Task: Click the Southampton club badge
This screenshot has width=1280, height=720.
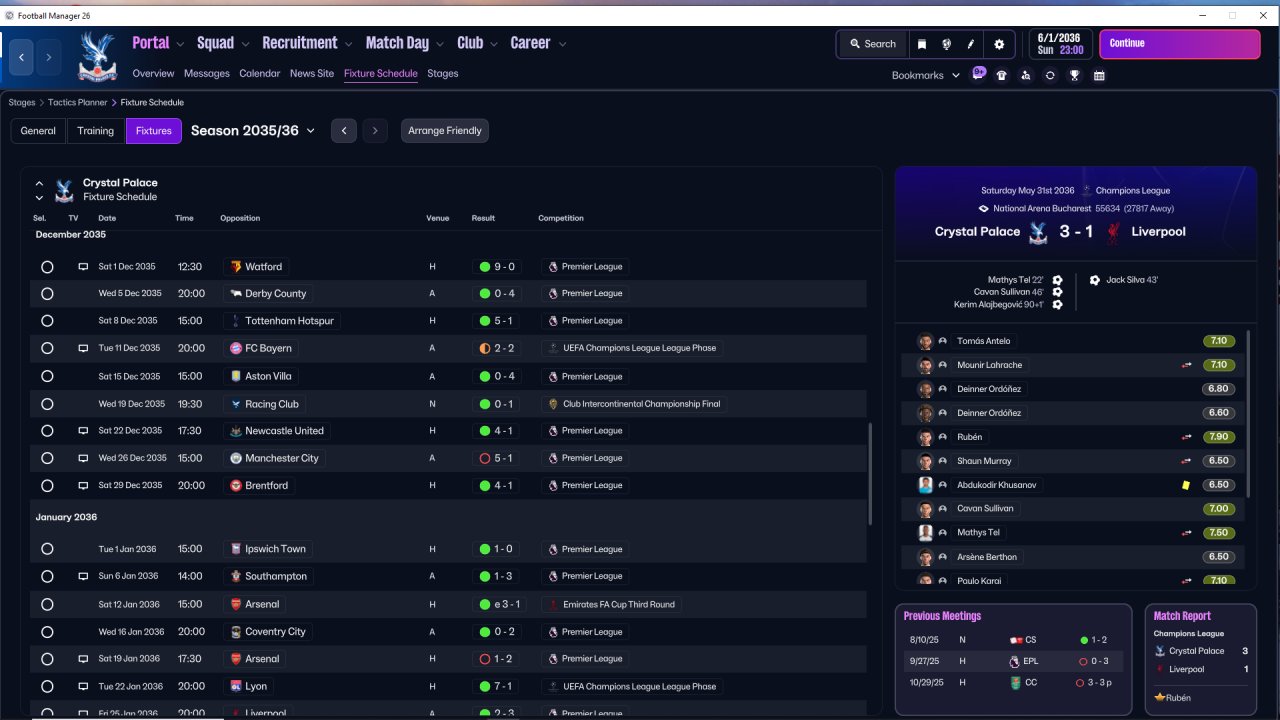Action: pyautogui.click(x=236, y=576)
